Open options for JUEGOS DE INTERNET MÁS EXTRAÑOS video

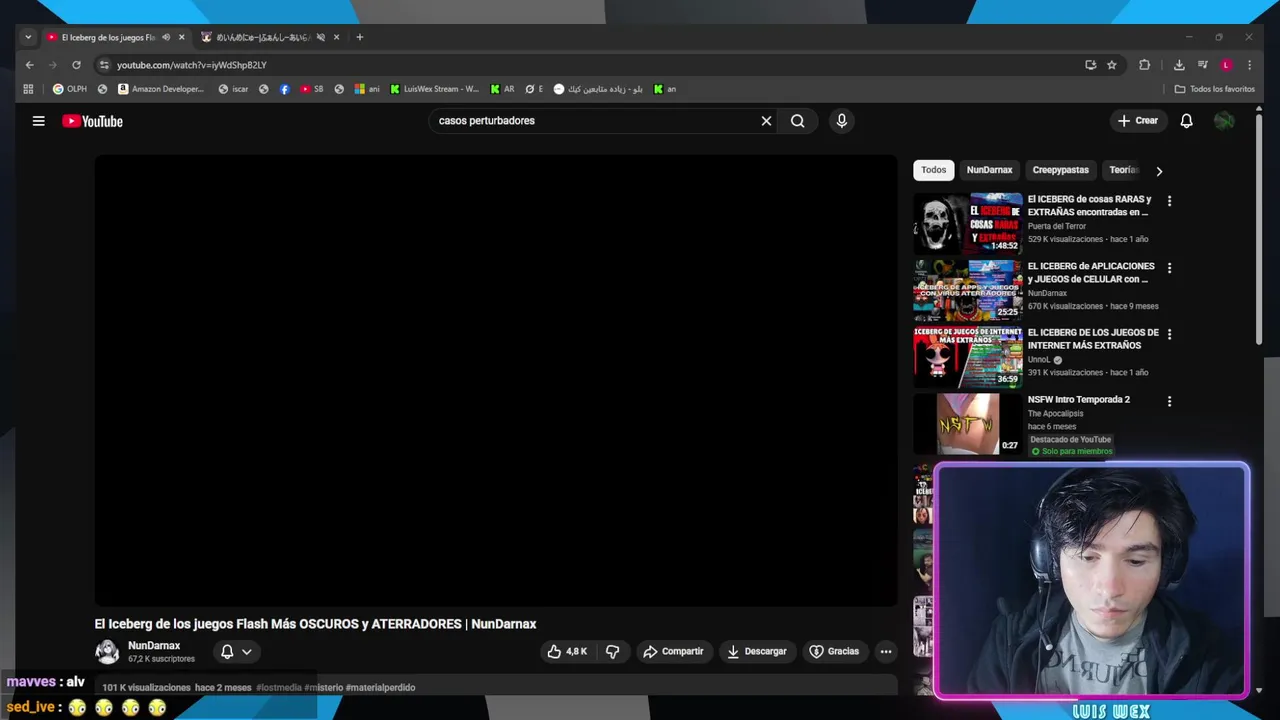(x=1169, y=334)
